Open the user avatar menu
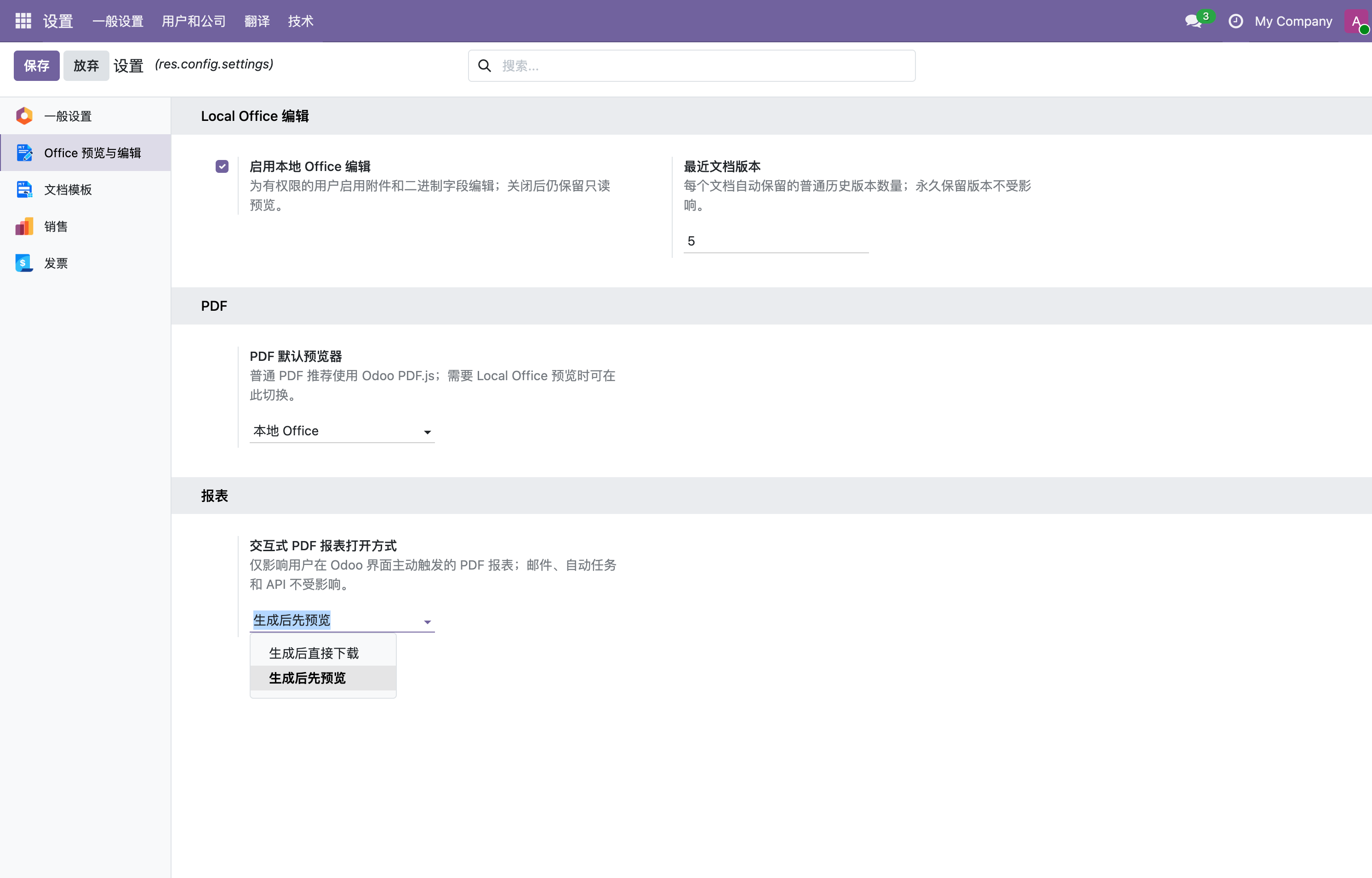The image size is (1372, 878). coord(1356,21)
